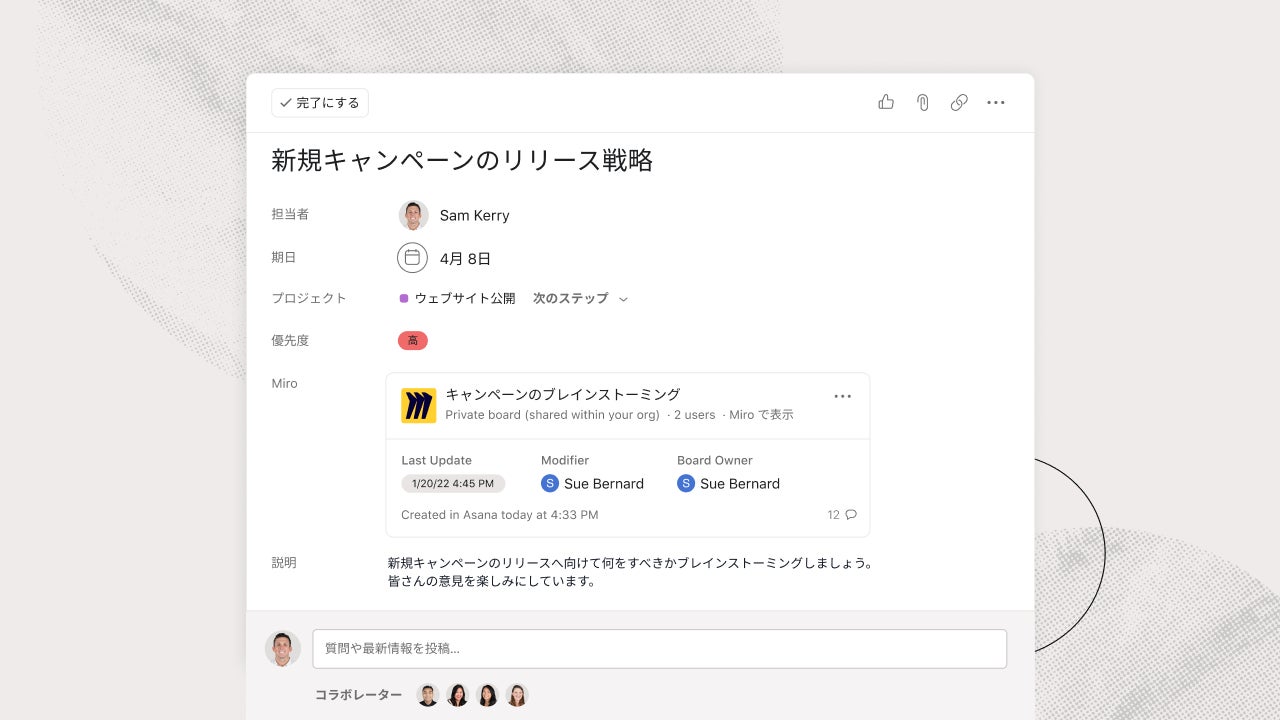Click the commenter avatar beside the input
The image size is (1280, 720).
283,648
